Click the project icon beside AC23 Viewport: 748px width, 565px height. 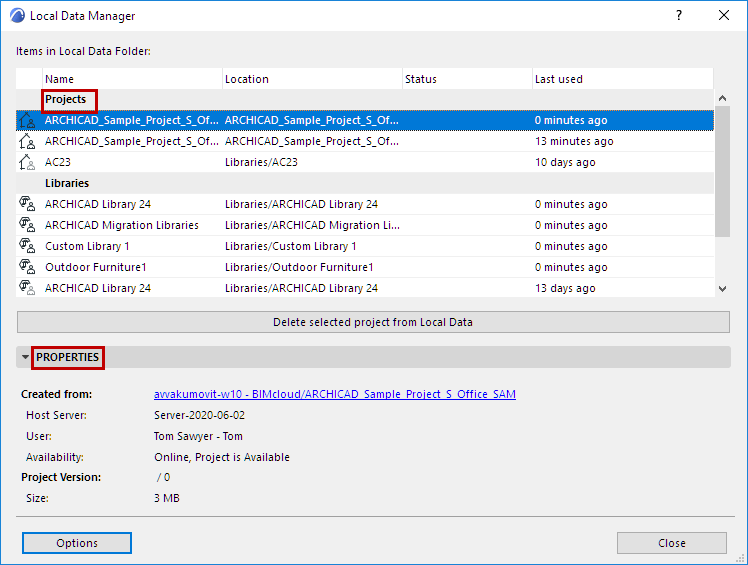pos(27,162)
